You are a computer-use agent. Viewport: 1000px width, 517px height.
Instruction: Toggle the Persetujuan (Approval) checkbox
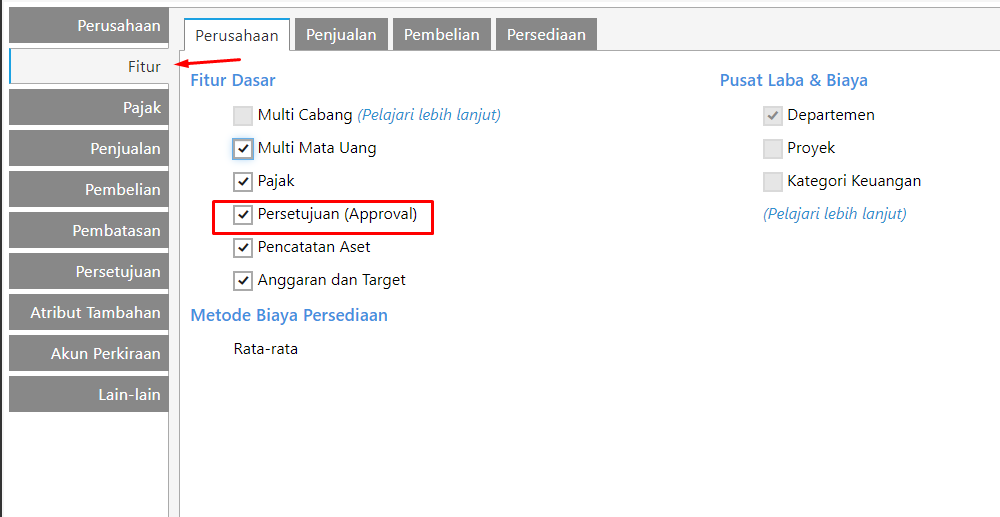coord(242,215)
